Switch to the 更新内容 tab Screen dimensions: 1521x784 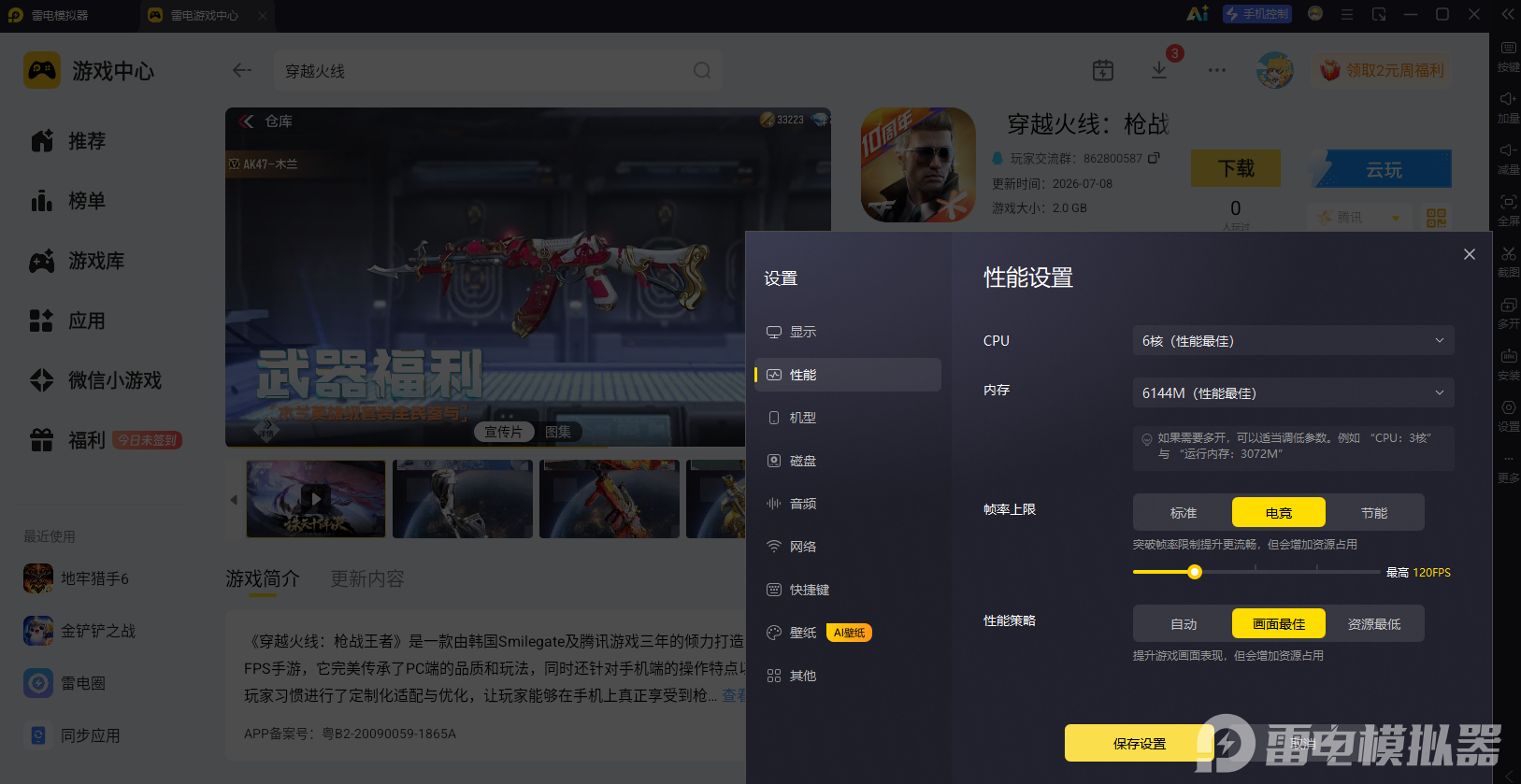coord(367,579)
